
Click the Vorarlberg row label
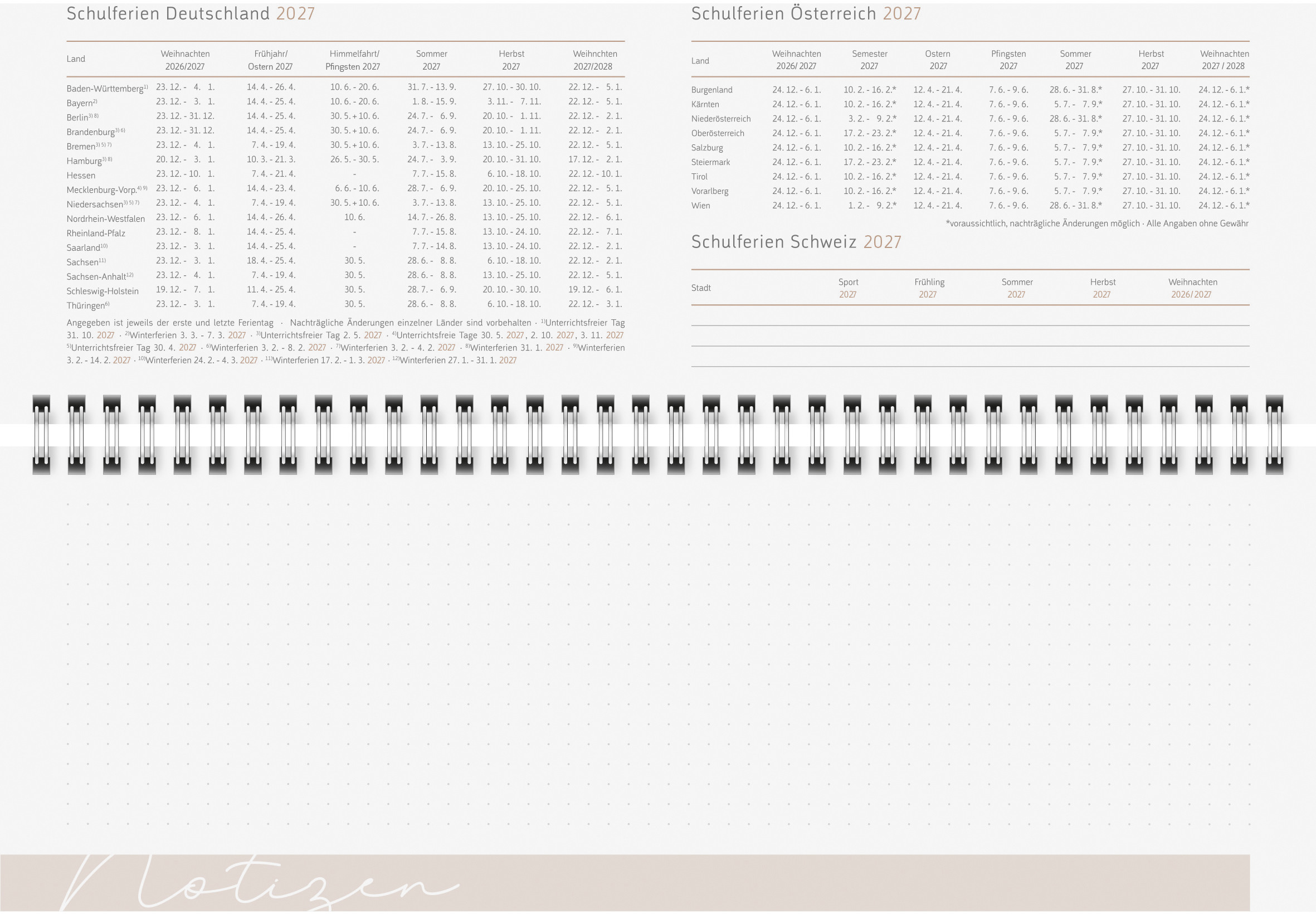click(709, 191)
